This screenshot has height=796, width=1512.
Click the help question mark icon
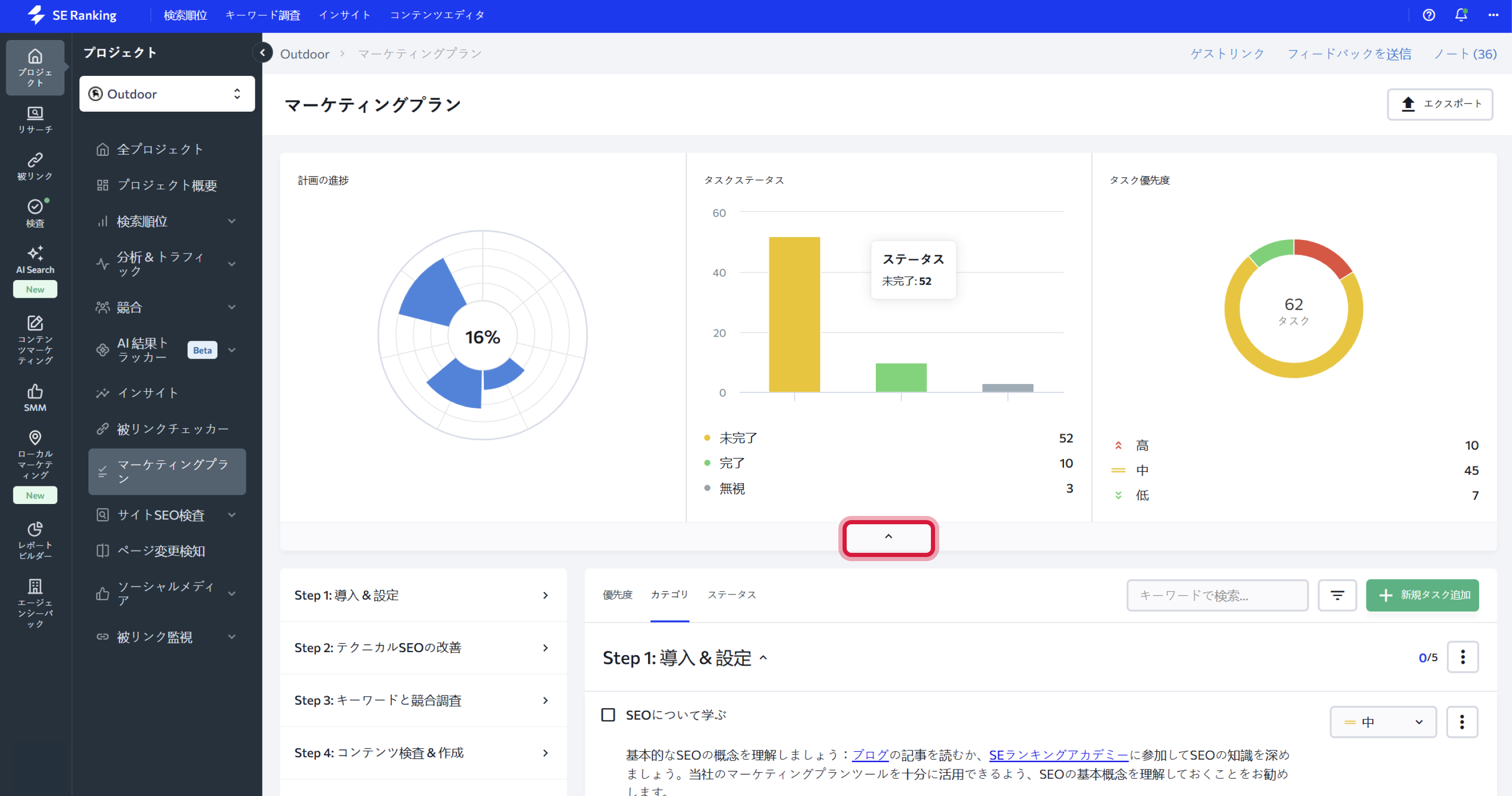point(1429,15)
